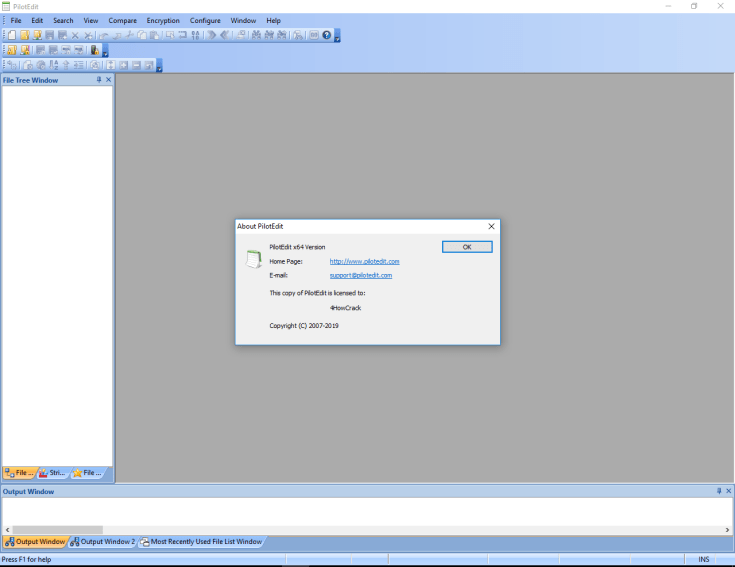Screen dimensions: 735x567
Task: Click the Undo arrow icon
Action: (104, 35)
